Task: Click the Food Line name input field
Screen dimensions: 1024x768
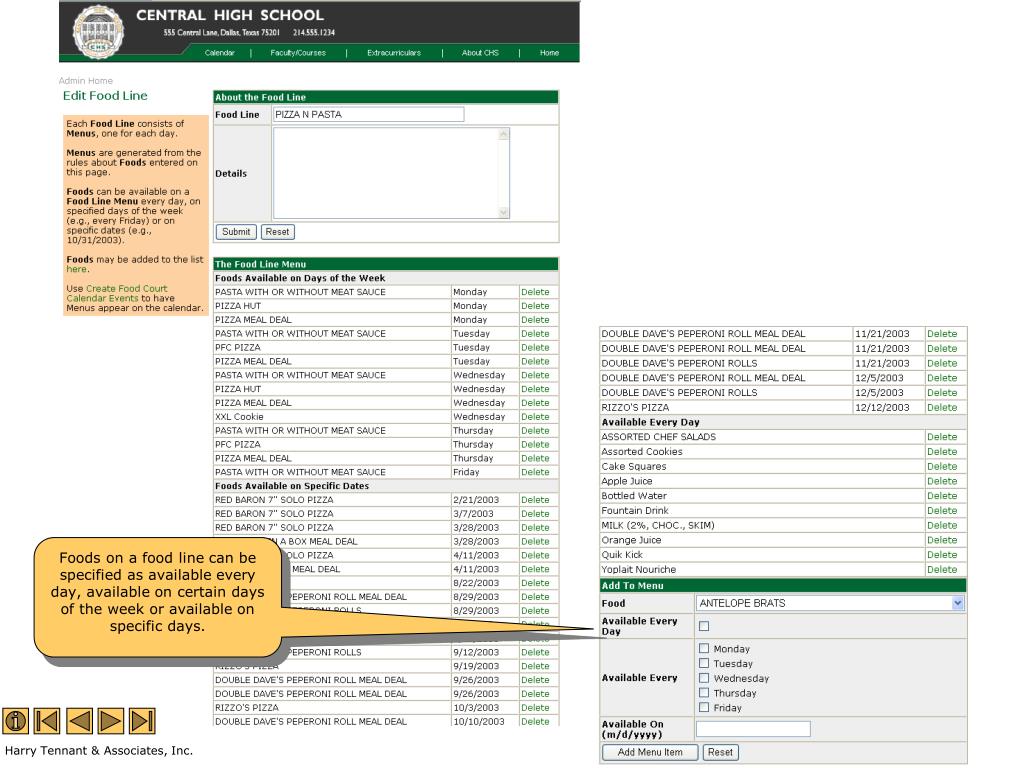Action: 368,114
